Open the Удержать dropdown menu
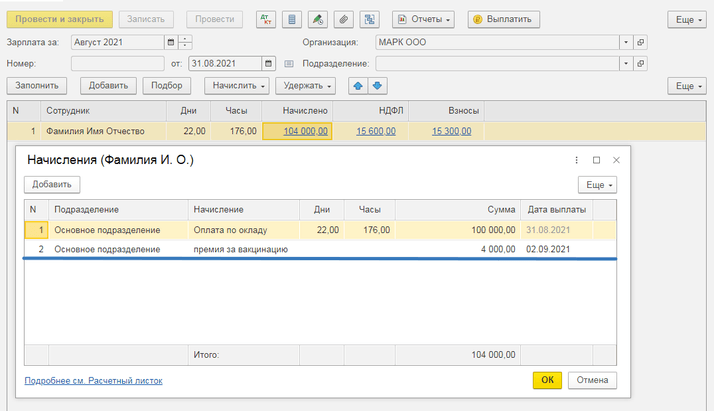 [x=308, y=86]
